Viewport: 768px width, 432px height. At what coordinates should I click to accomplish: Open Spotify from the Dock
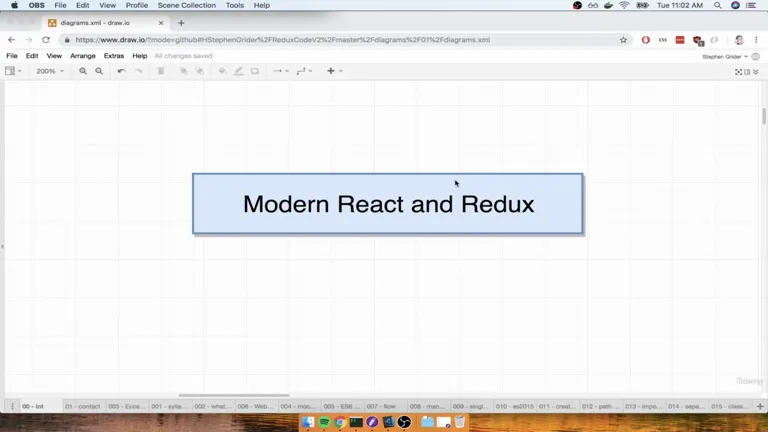(x=324, y=422)
